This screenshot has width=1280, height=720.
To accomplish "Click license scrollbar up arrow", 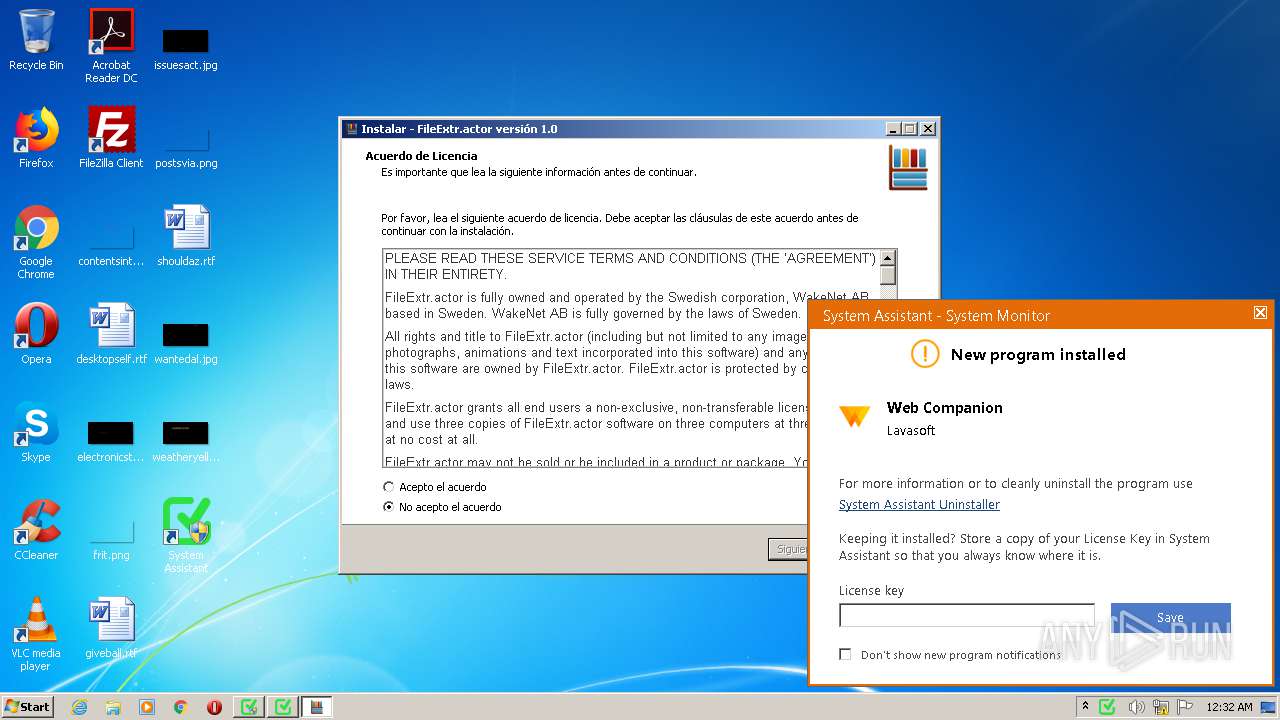I will pyautogui.click(x=888, y=258).
